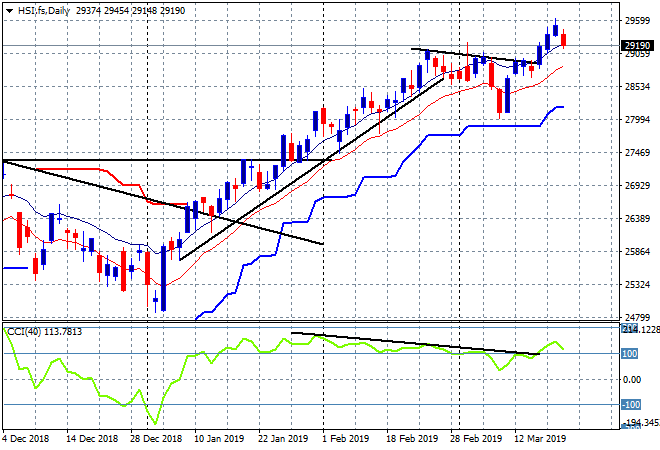This screenshot has height=450, width=660.
Task: Click the 24799 price axis label
Action: (638, 317)
